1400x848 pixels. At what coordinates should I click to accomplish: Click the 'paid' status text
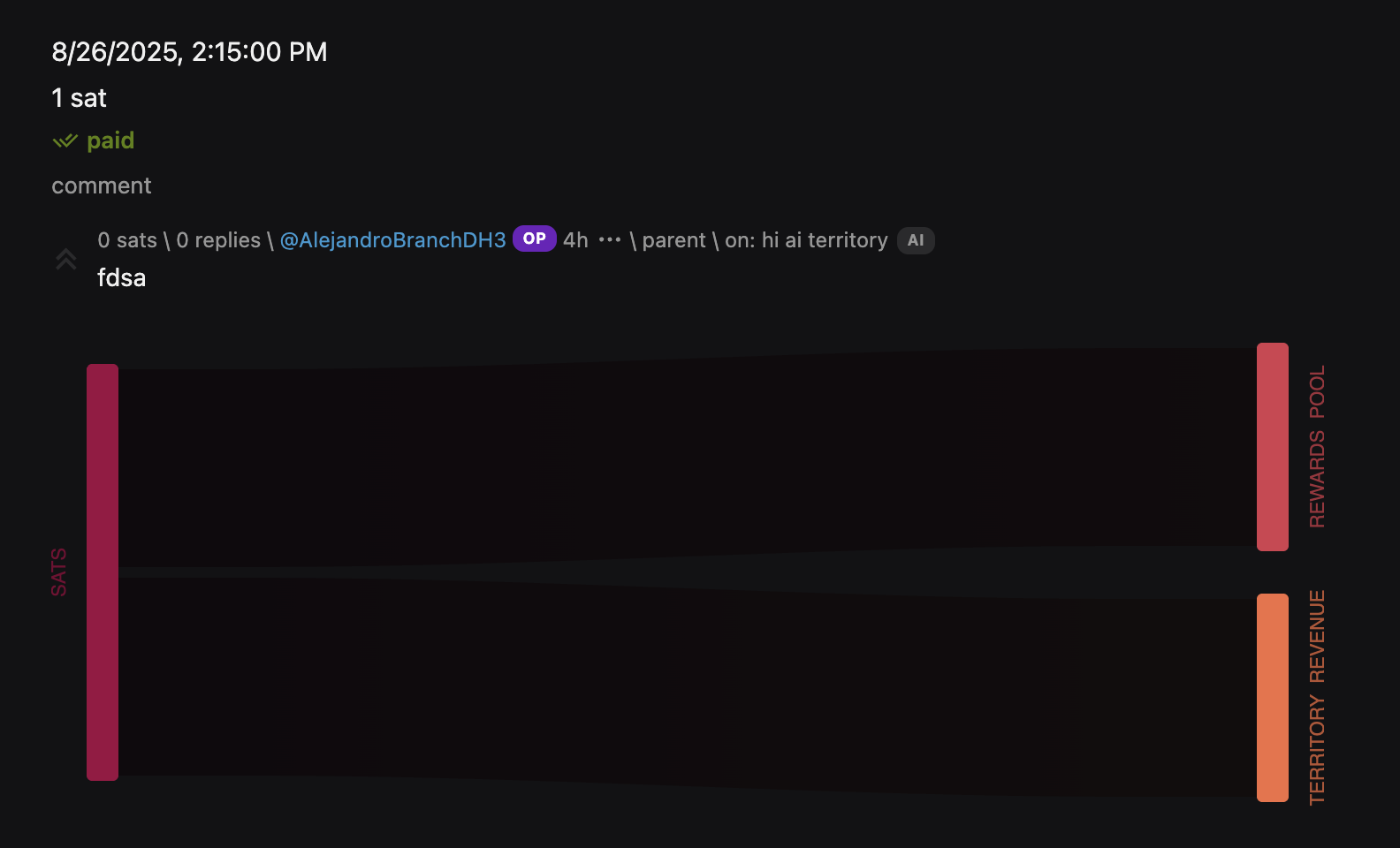point(110,141)
